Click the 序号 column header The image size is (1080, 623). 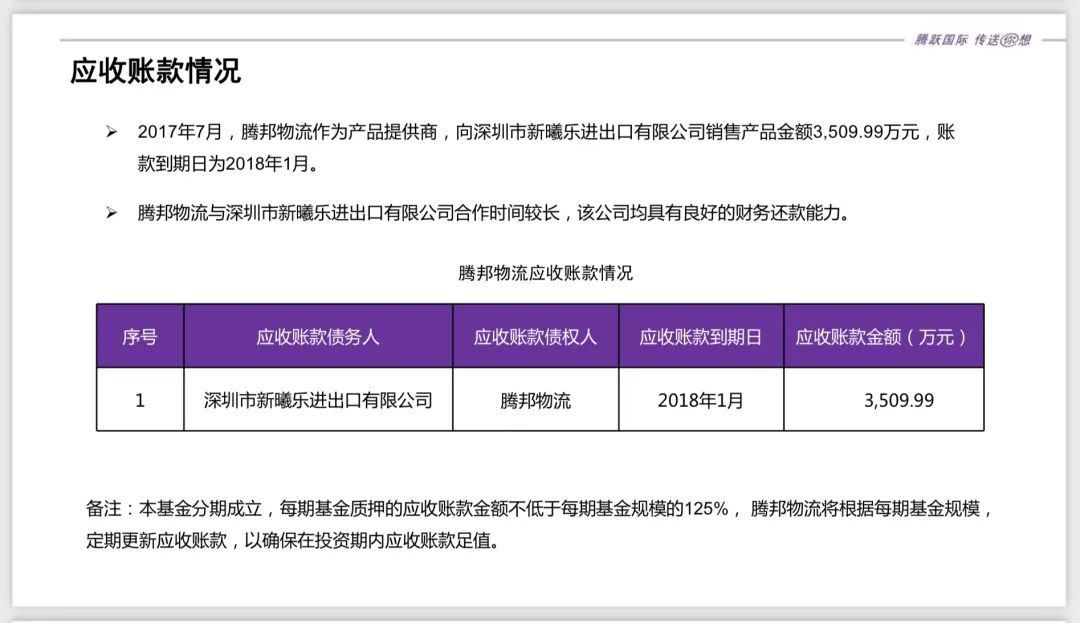(140, 336)
